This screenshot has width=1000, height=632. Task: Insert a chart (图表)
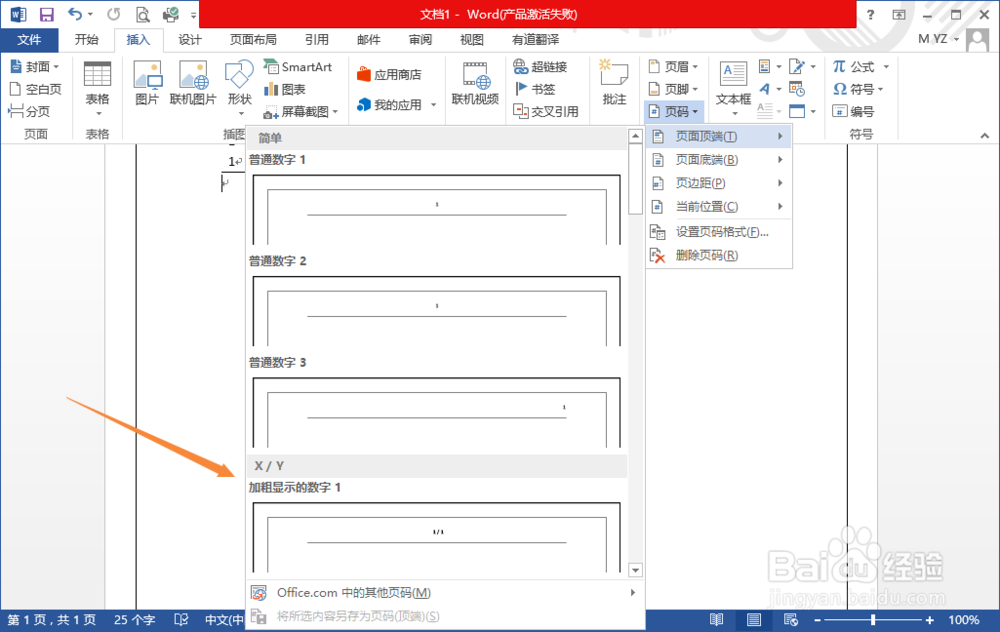[285, 89]
